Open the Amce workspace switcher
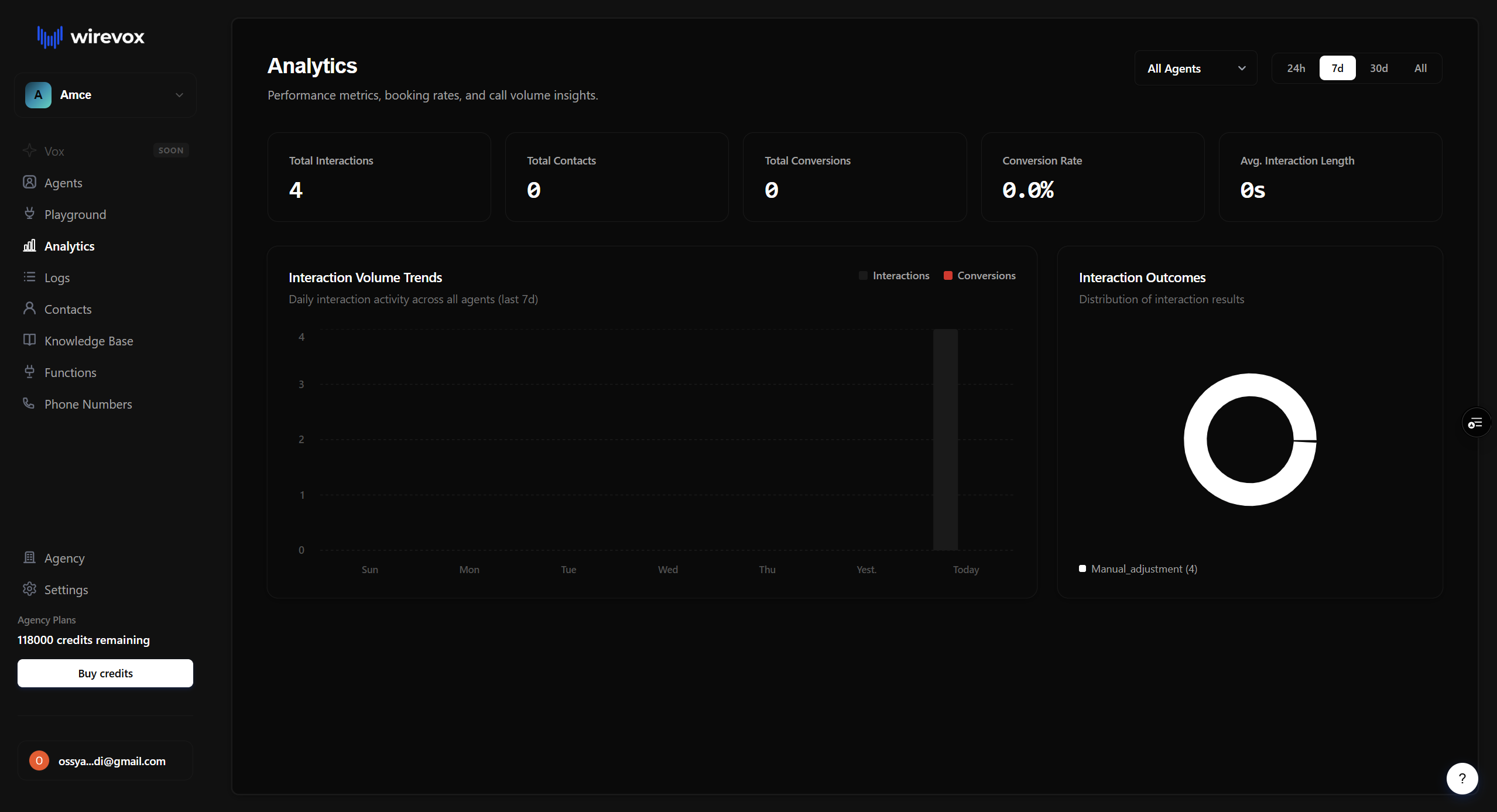 (105, 95)
